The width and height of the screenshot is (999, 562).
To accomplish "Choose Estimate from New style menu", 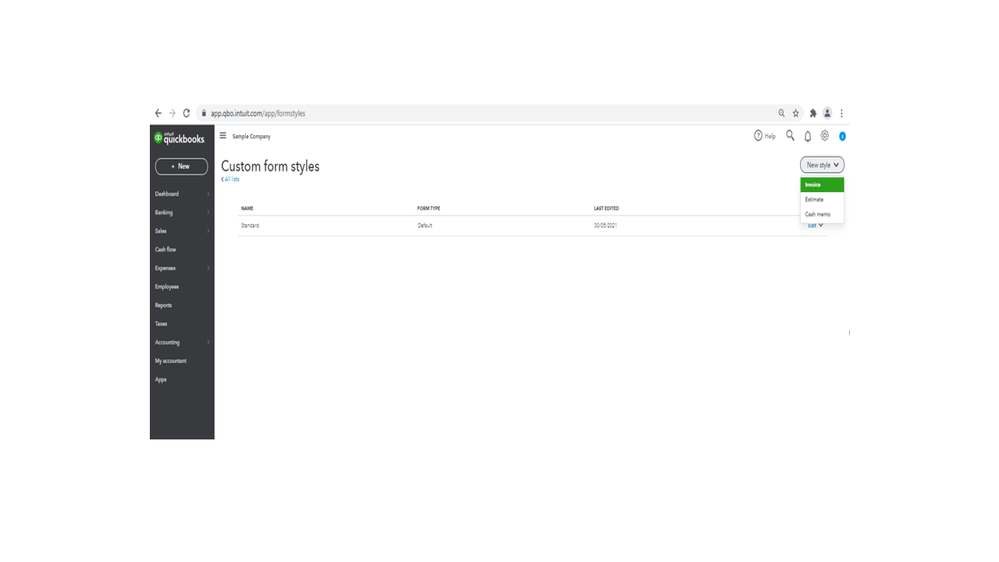I will coord(822,199).
